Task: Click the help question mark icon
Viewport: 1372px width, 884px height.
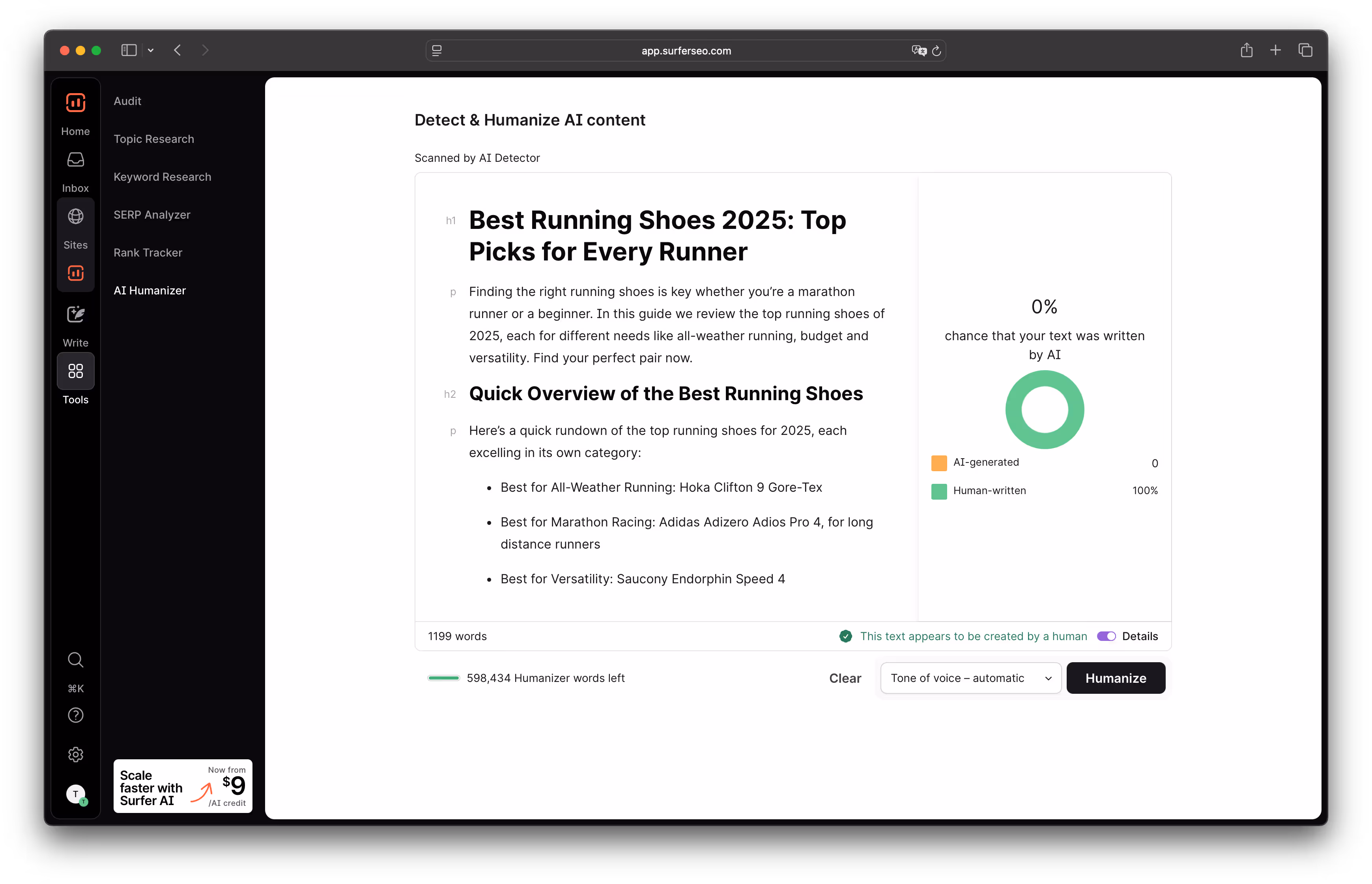Action: (75, 715)
